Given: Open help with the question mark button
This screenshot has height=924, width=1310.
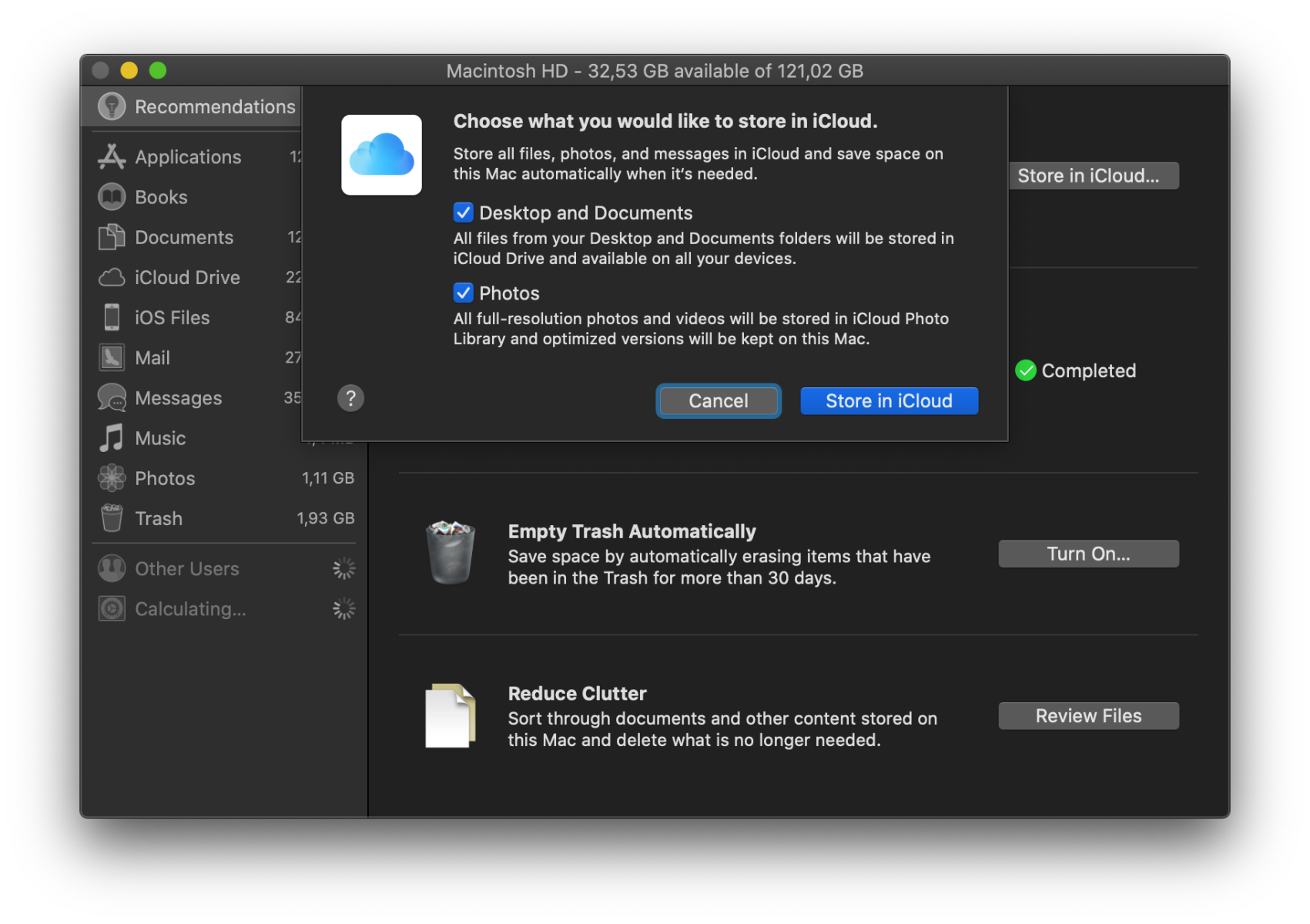Looking at the screenshot, I should [350, 398].
